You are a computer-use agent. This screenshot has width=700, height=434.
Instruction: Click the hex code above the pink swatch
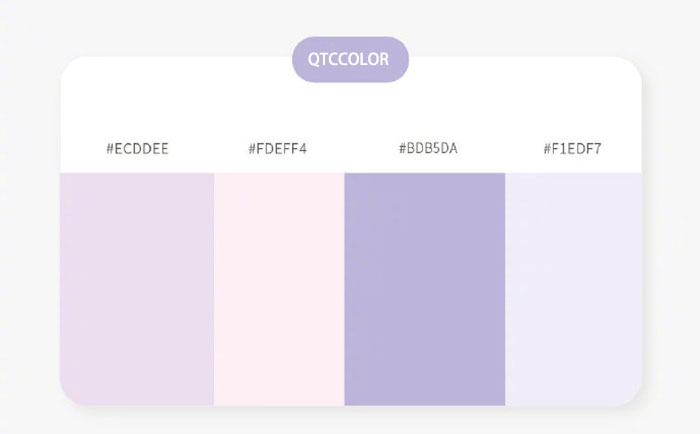pyautogui.click(x=278, y=149)
